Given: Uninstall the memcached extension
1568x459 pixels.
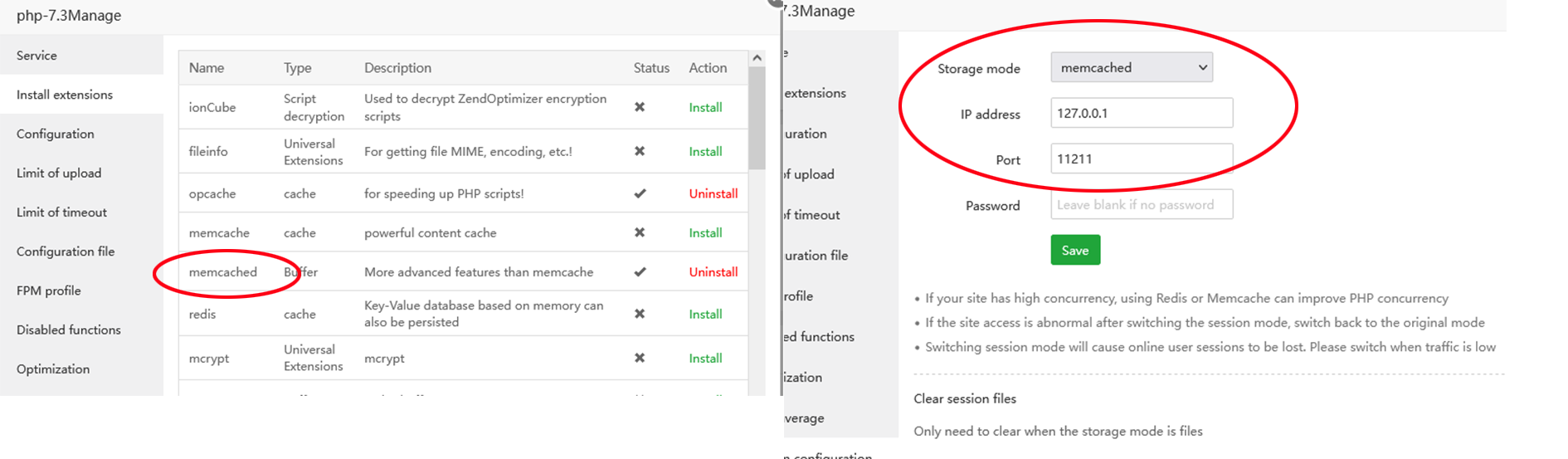Looking at the screenshot, I should coord(713,272).
